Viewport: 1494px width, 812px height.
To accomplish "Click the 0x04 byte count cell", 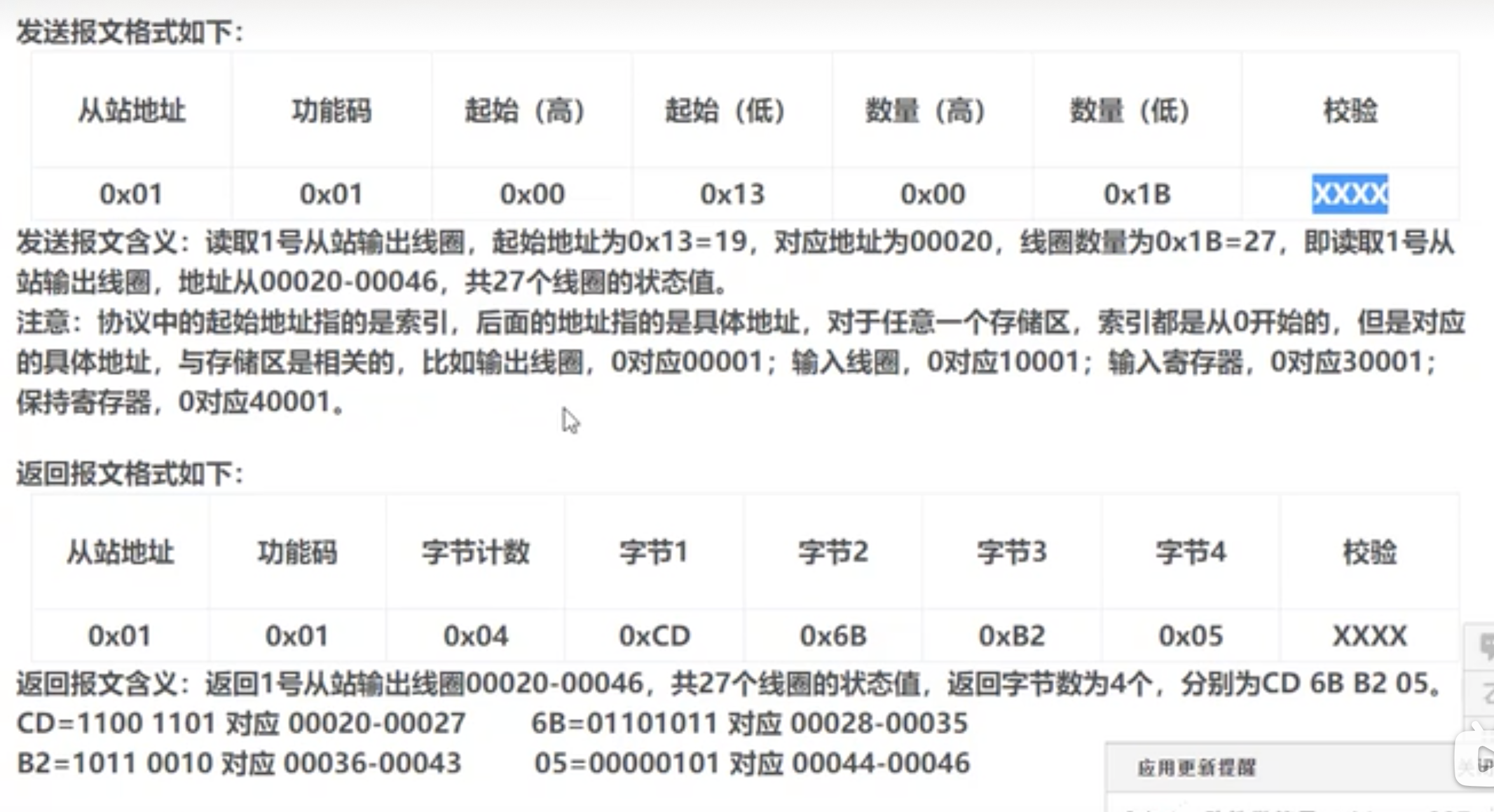I will click(x=476, y=635).
